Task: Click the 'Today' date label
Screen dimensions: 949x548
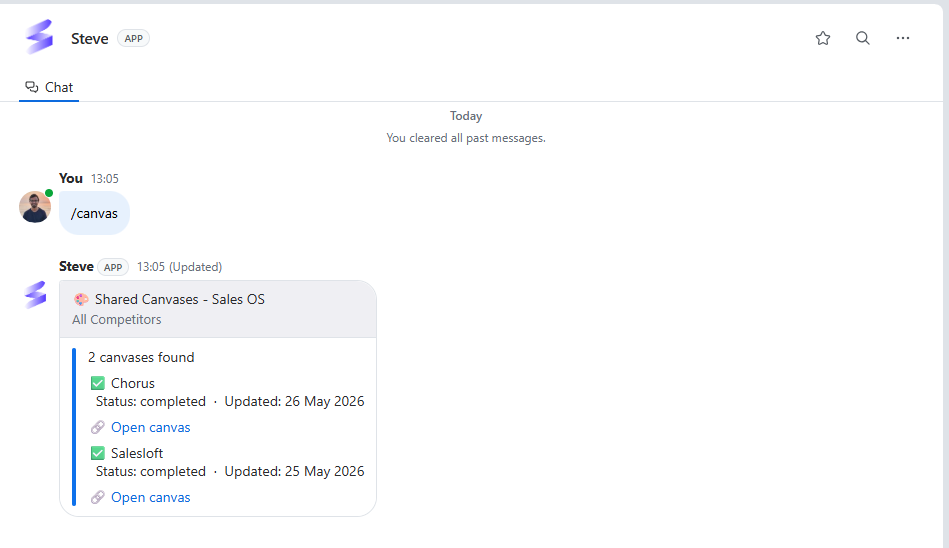Action: (x=466, y=116)
